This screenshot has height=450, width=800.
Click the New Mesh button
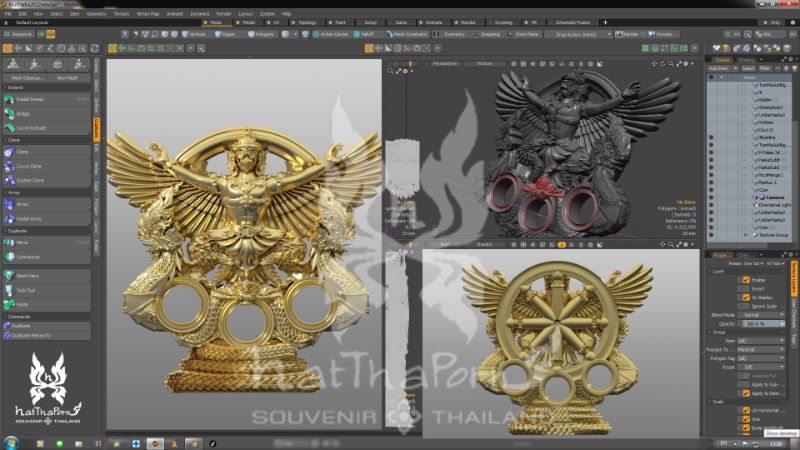pyautogui.click(x=67, y=78)
